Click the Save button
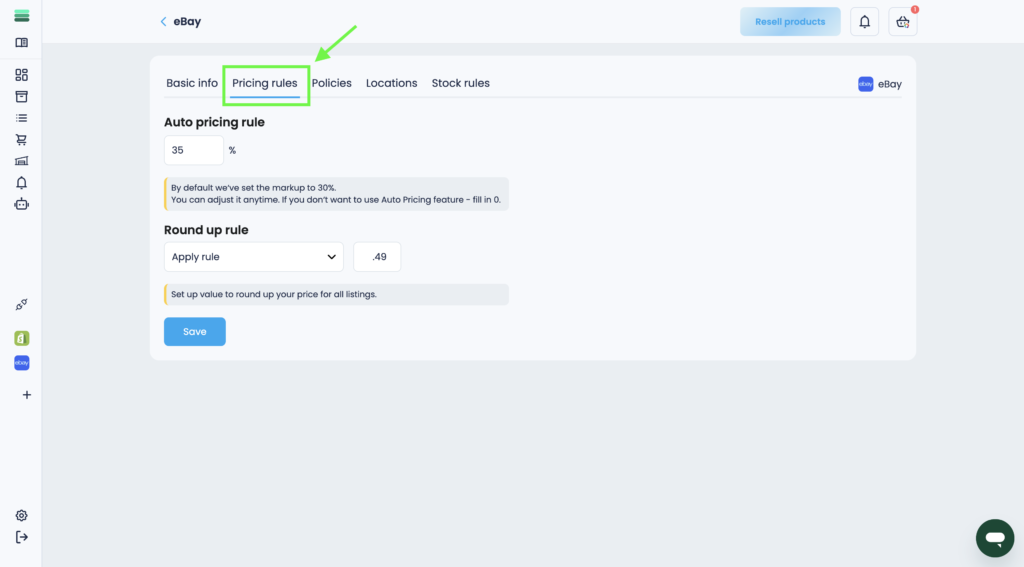 tap(194, 332)
